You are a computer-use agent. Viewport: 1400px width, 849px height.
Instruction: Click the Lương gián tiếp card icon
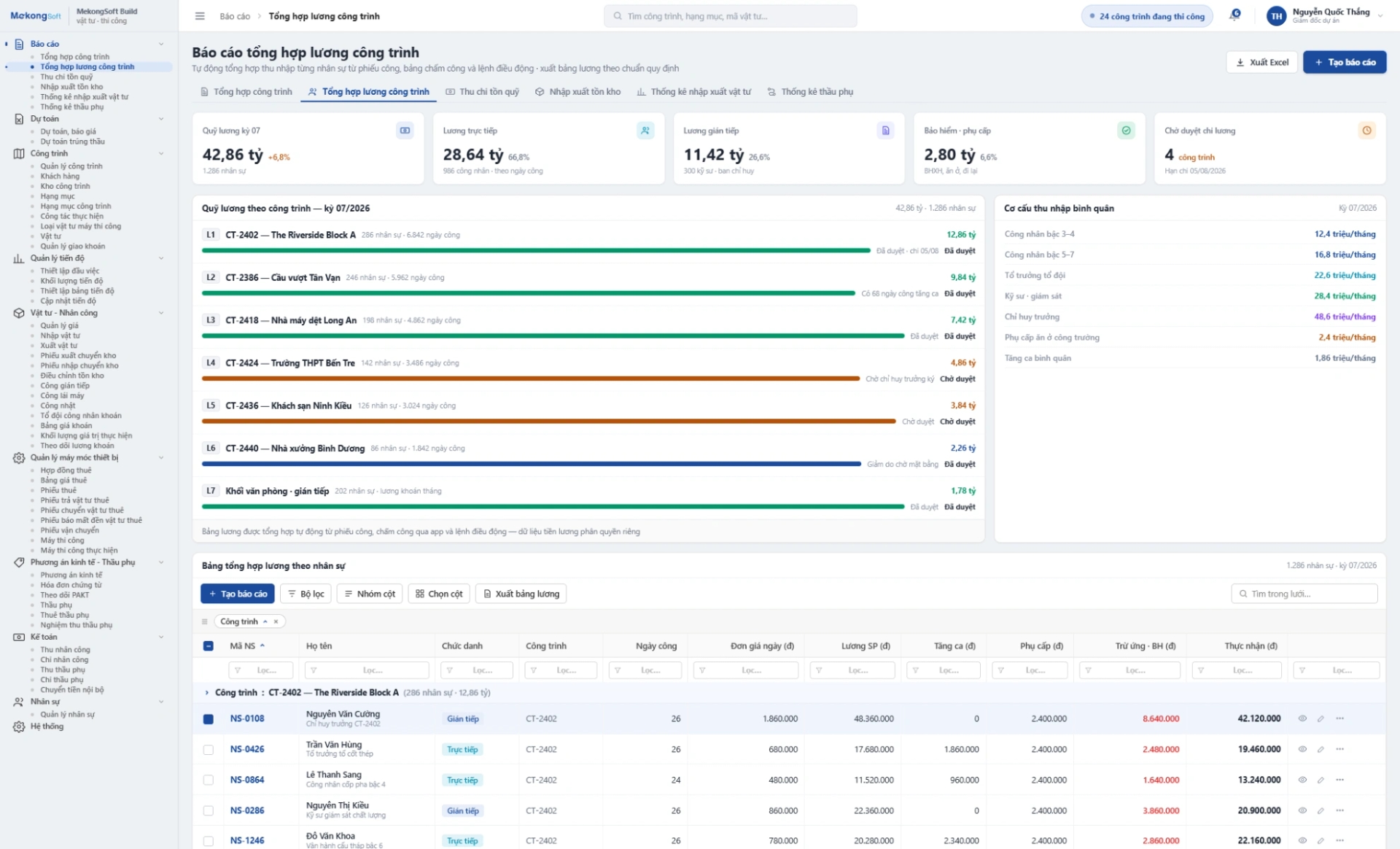pyautogui.click(x=886, y=131)
